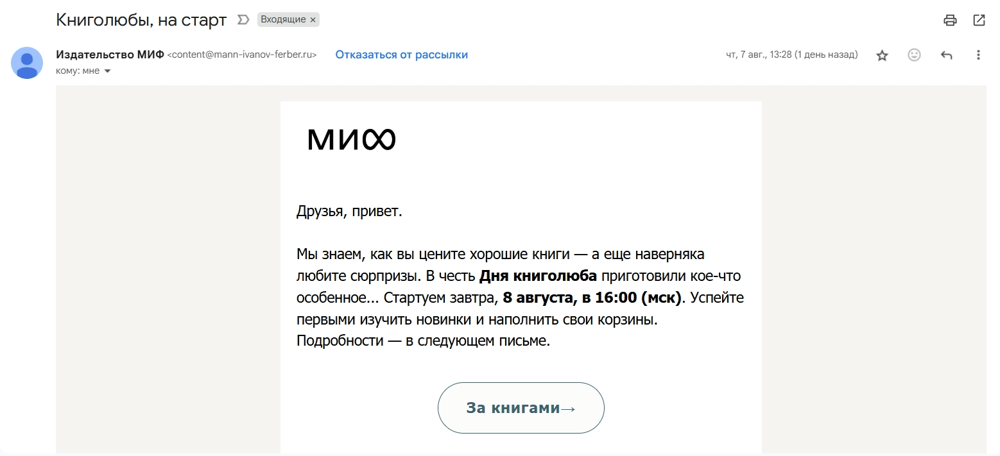Click the sender's blue avatar icon

27,63
